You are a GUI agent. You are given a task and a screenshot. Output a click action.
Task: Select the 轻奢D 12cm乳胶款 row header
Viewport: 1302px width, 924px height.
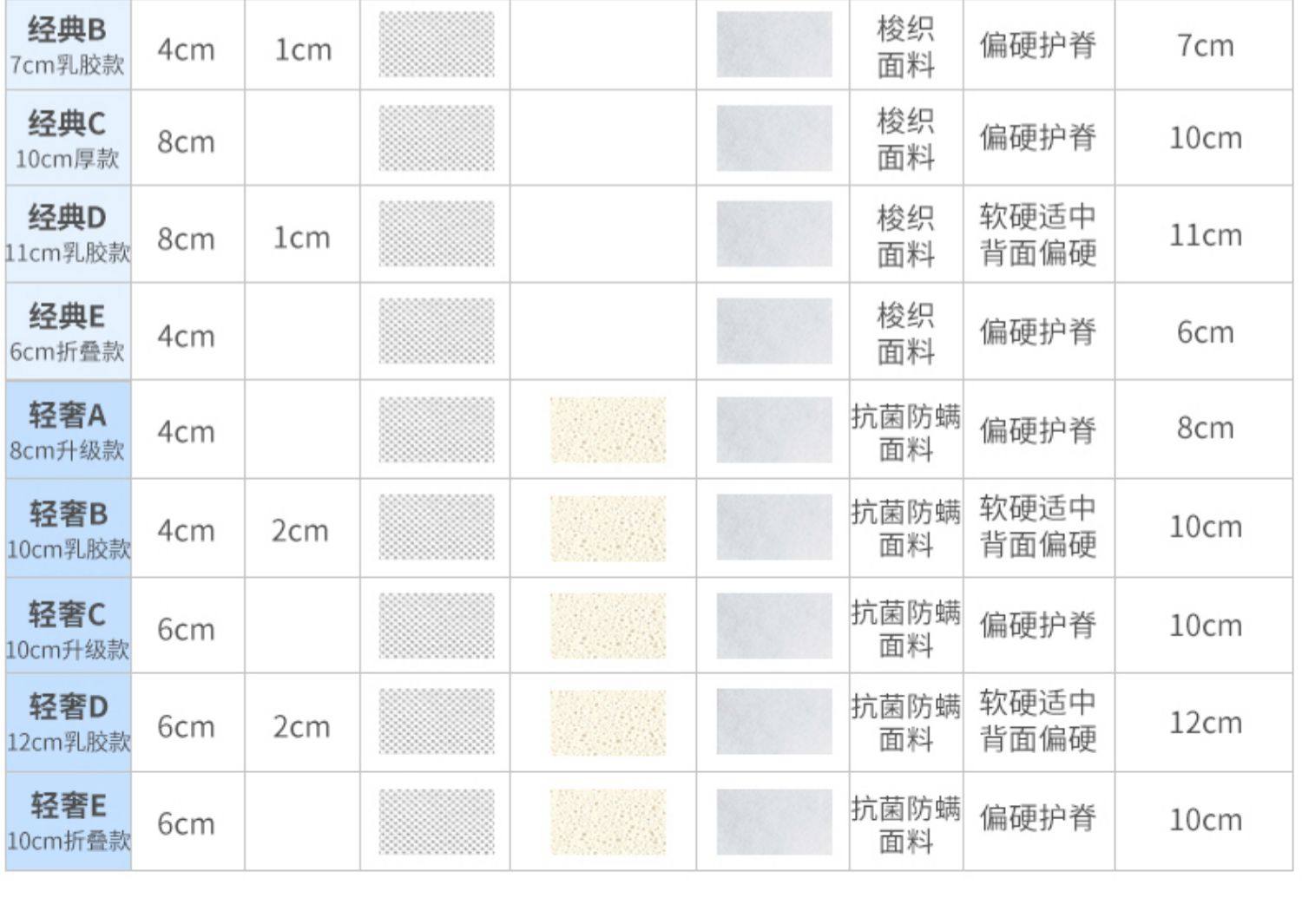pyautogui.click(x=68, y=723)
